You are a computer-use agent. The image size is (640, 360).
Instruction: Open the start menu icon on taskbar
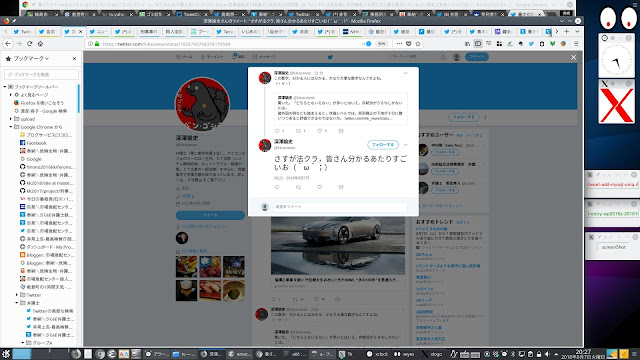pyautogui.click(x=6, y=353)
